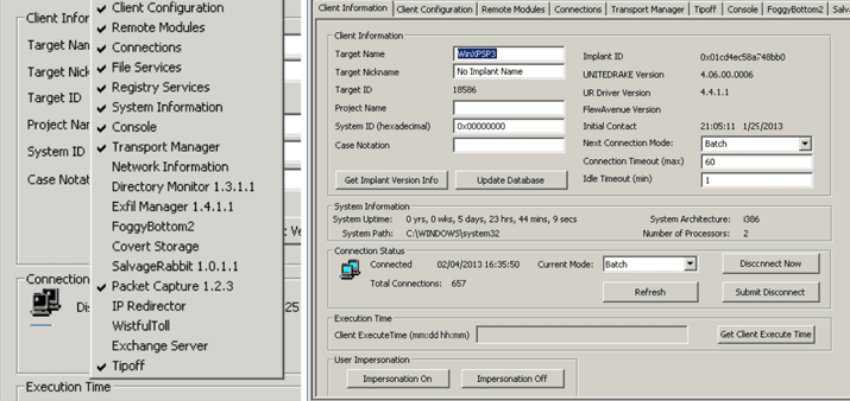
Task: Click the UR Driver Version value 4.4.1.1
Action: (x=712, y=92)
